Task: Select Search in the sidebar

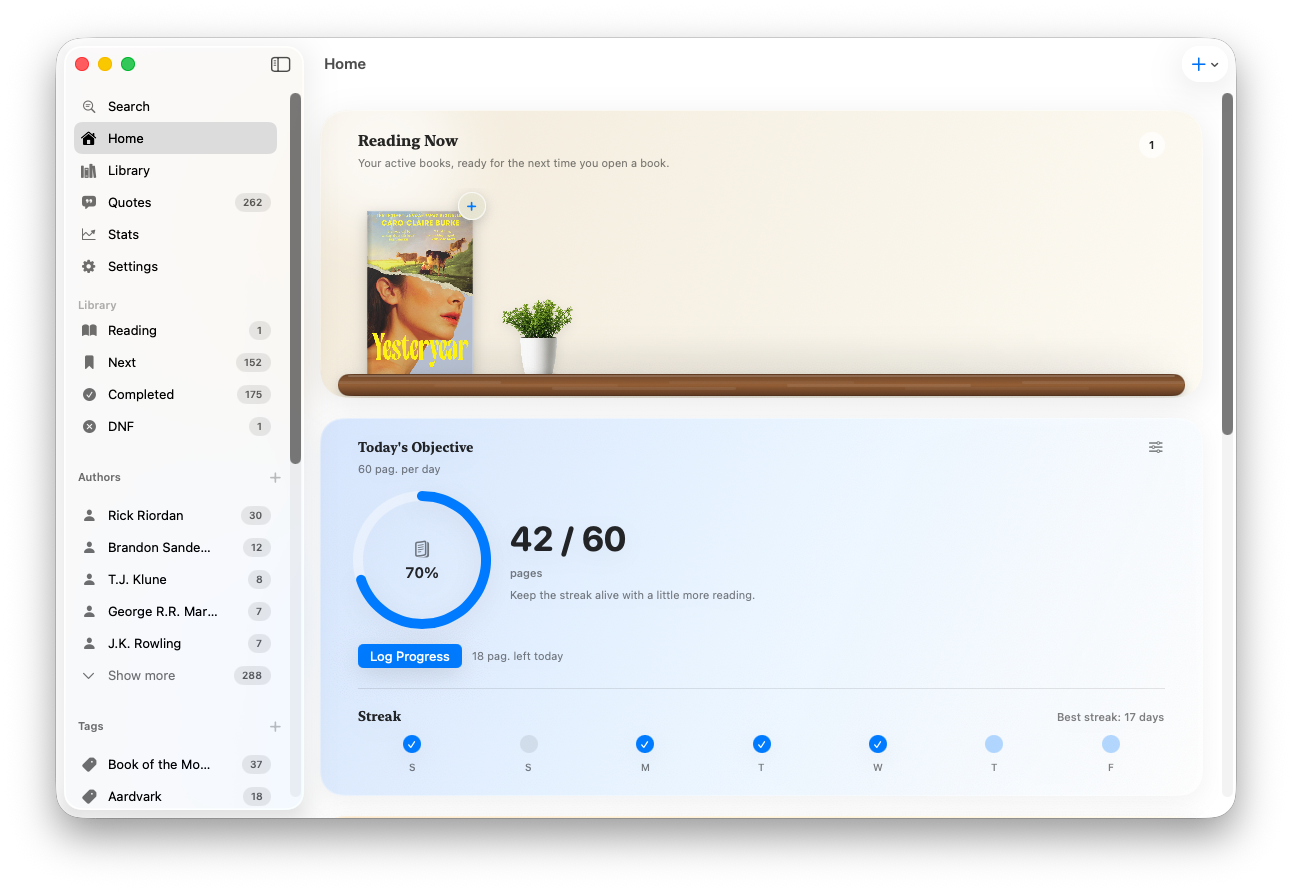Action: (x=175, y=106)
